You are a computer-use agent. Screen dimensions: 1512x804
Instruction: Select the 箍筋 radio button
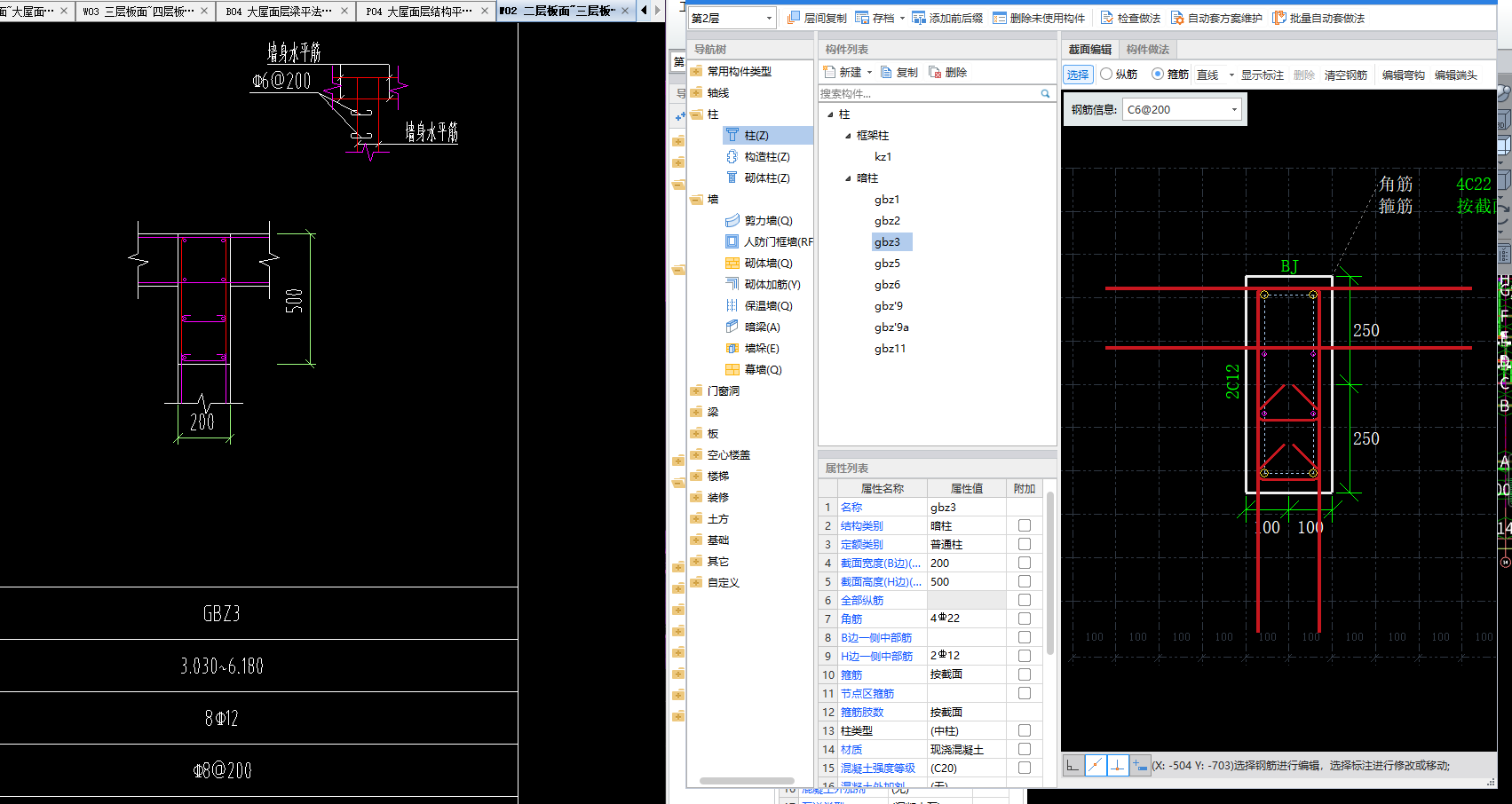coord(1158,75)
